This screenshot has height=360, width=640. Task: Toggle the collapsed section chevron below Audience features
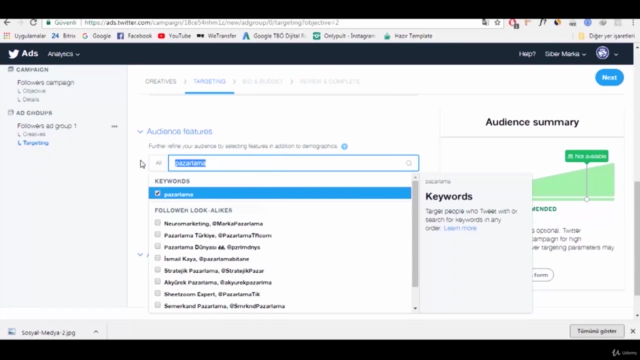point(140,255)
